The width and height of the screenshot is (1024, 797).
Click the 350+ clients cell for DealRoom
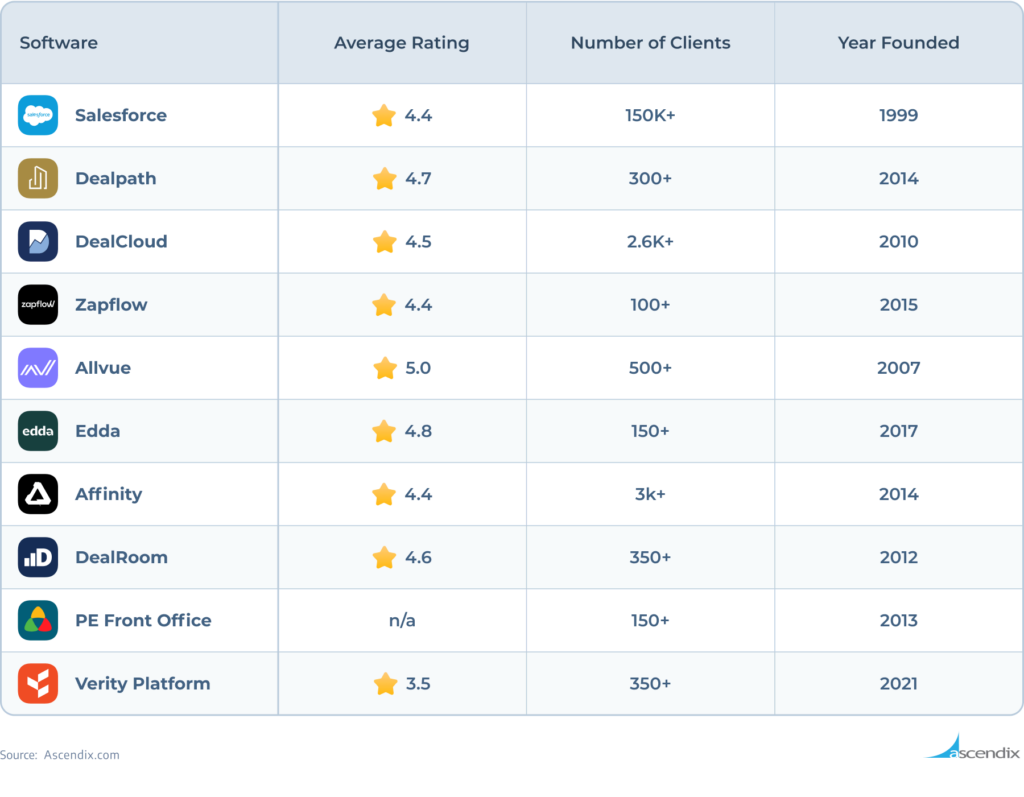click(650, 558)
